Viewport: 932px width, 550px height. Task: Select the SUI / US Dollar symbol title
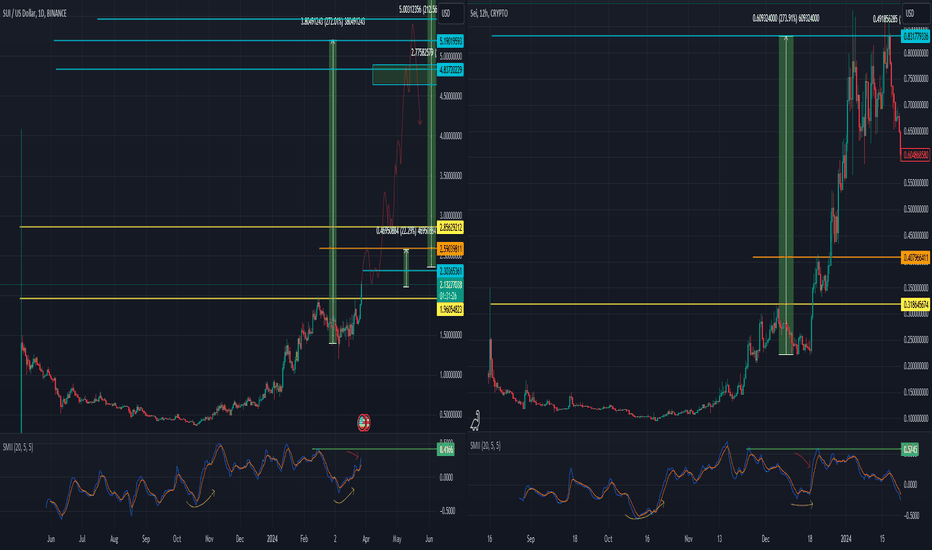coord(34,13)
